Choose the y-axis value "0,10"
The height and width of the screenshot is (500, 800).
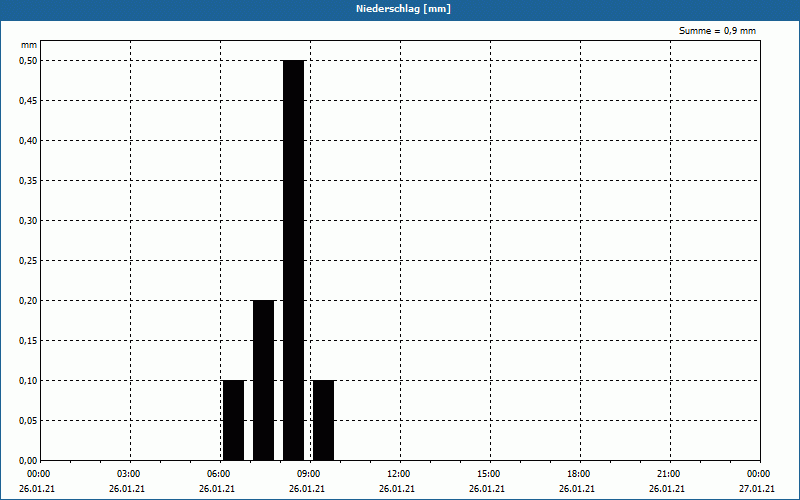[28, 381]
